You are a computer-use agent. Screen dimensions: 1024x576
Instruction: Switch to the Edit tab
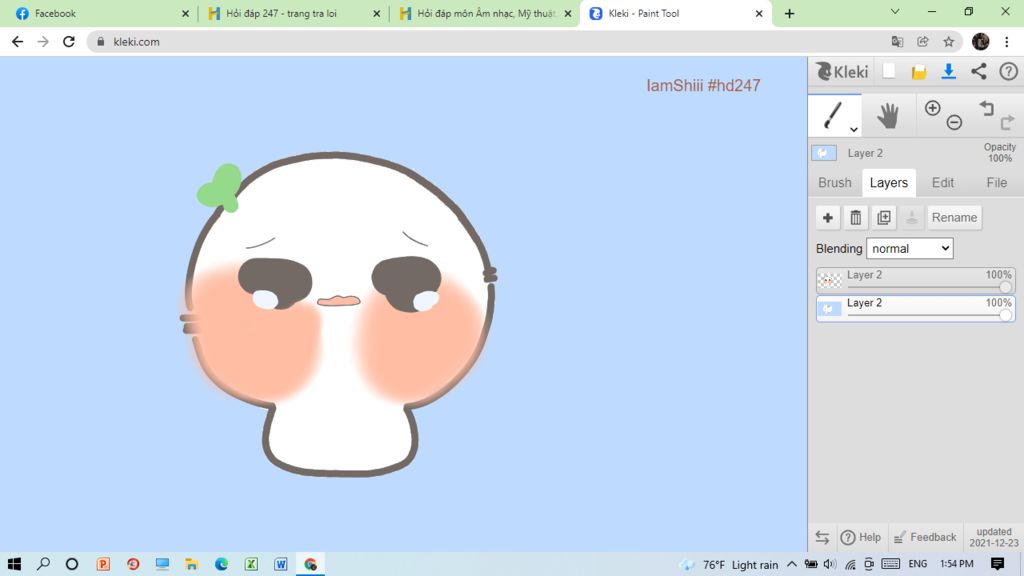(x=942, y=183)
